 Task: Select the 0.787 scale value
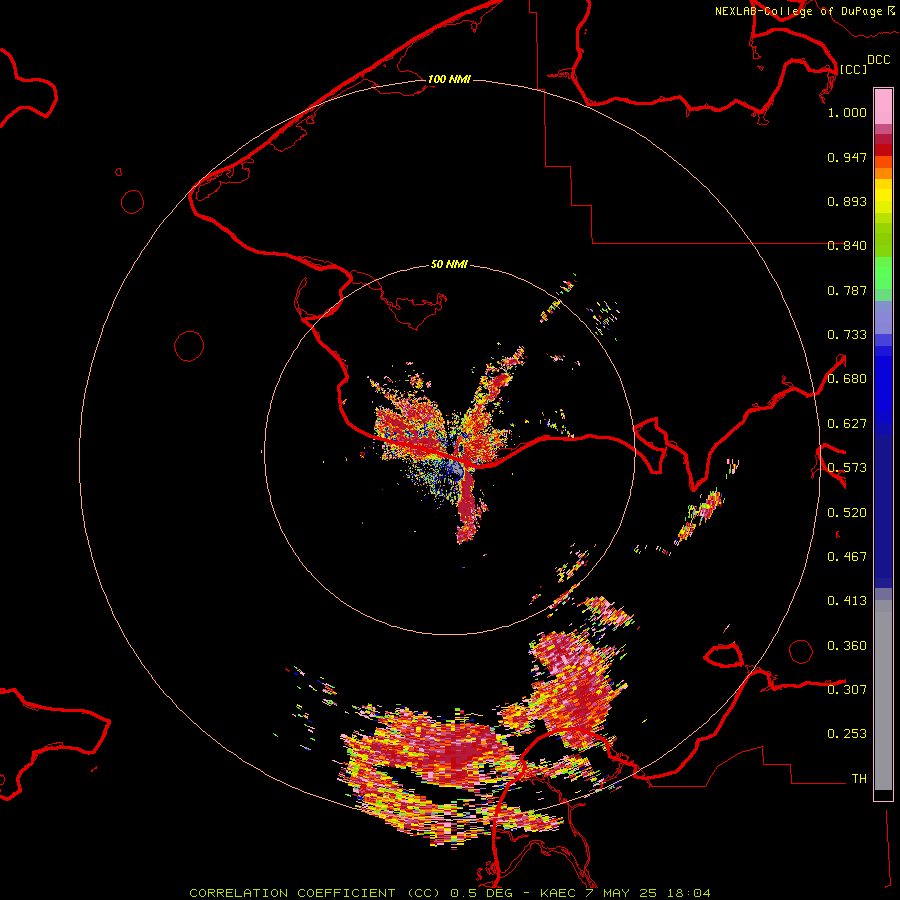(847, 290)
